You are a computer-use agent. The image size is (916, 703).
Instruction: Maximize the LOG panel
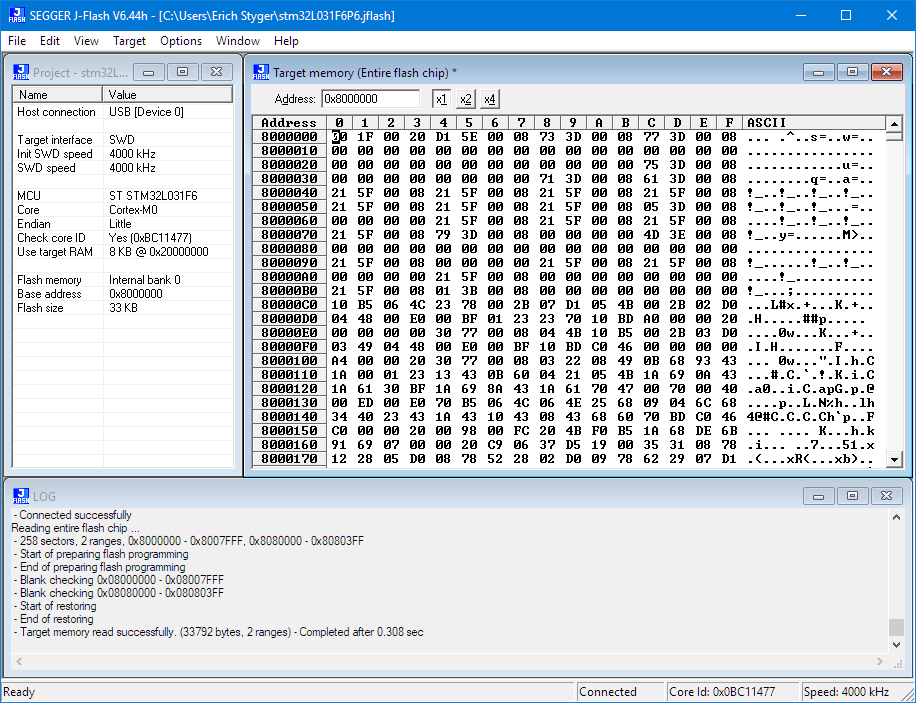pos(853,495)
